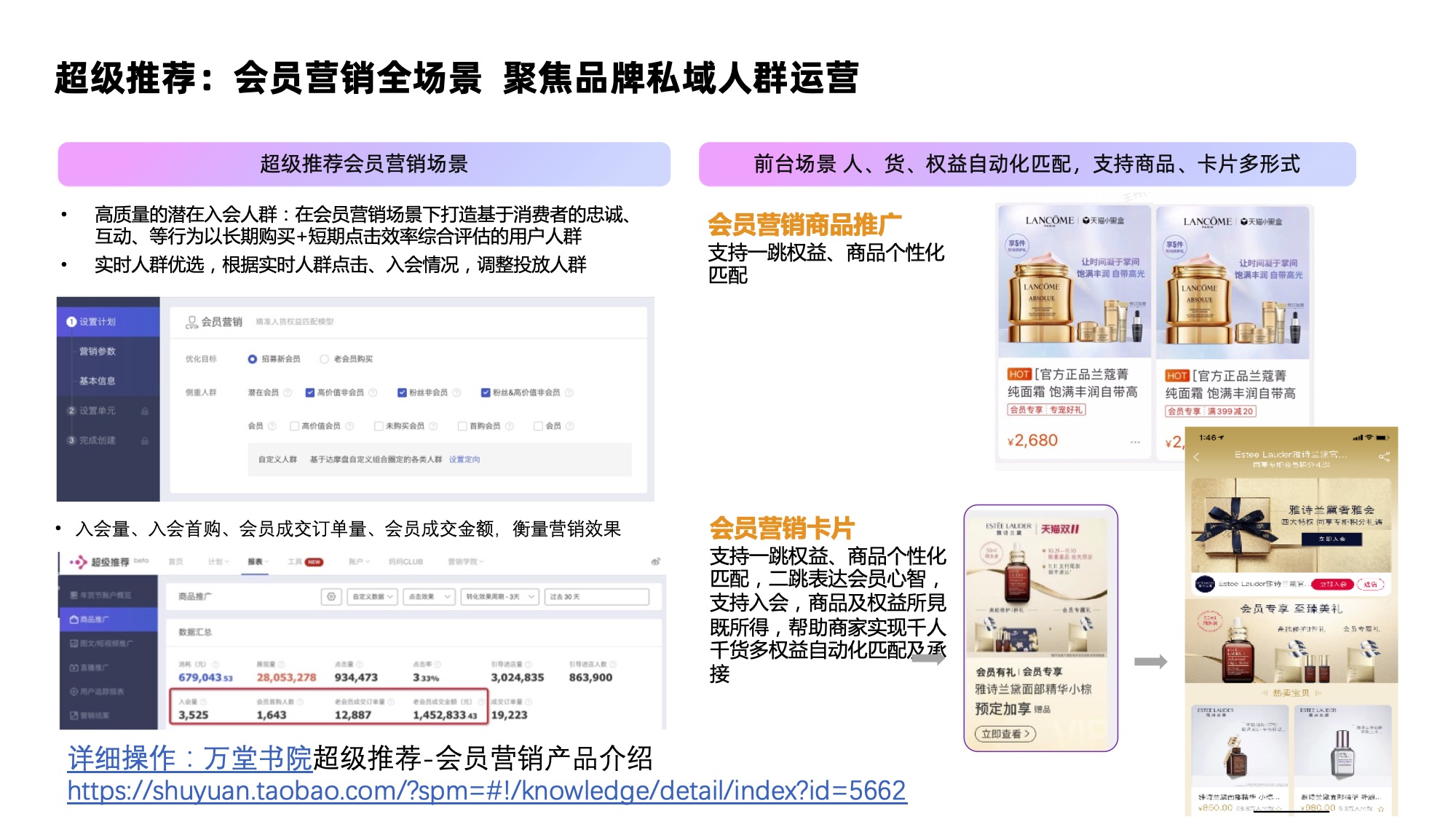Click the settings gear in 商品推广 toolbar
Screen dimensions: 1456x819
point(331,596)
